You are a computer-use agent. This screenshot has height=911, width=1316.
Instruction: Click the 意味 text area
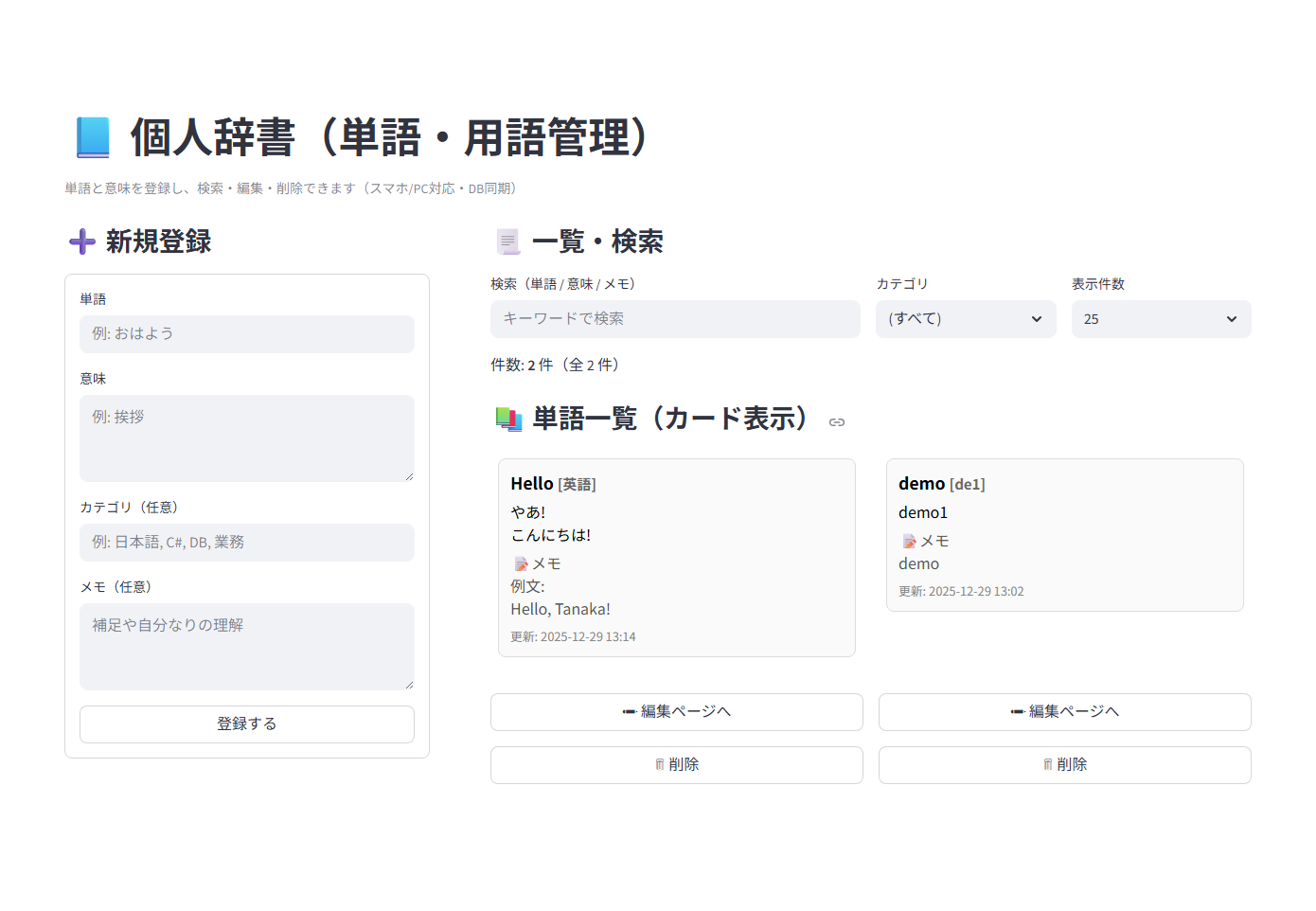click(x=246, y=438)
